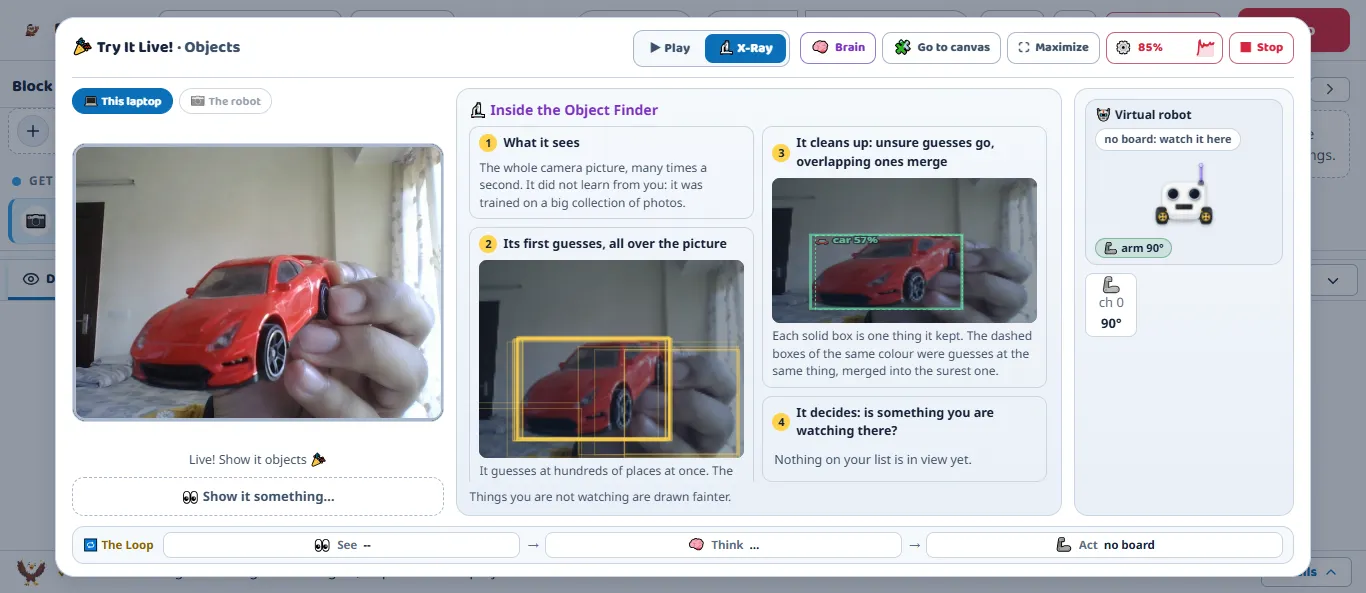Click The Loop label icon

90,545
